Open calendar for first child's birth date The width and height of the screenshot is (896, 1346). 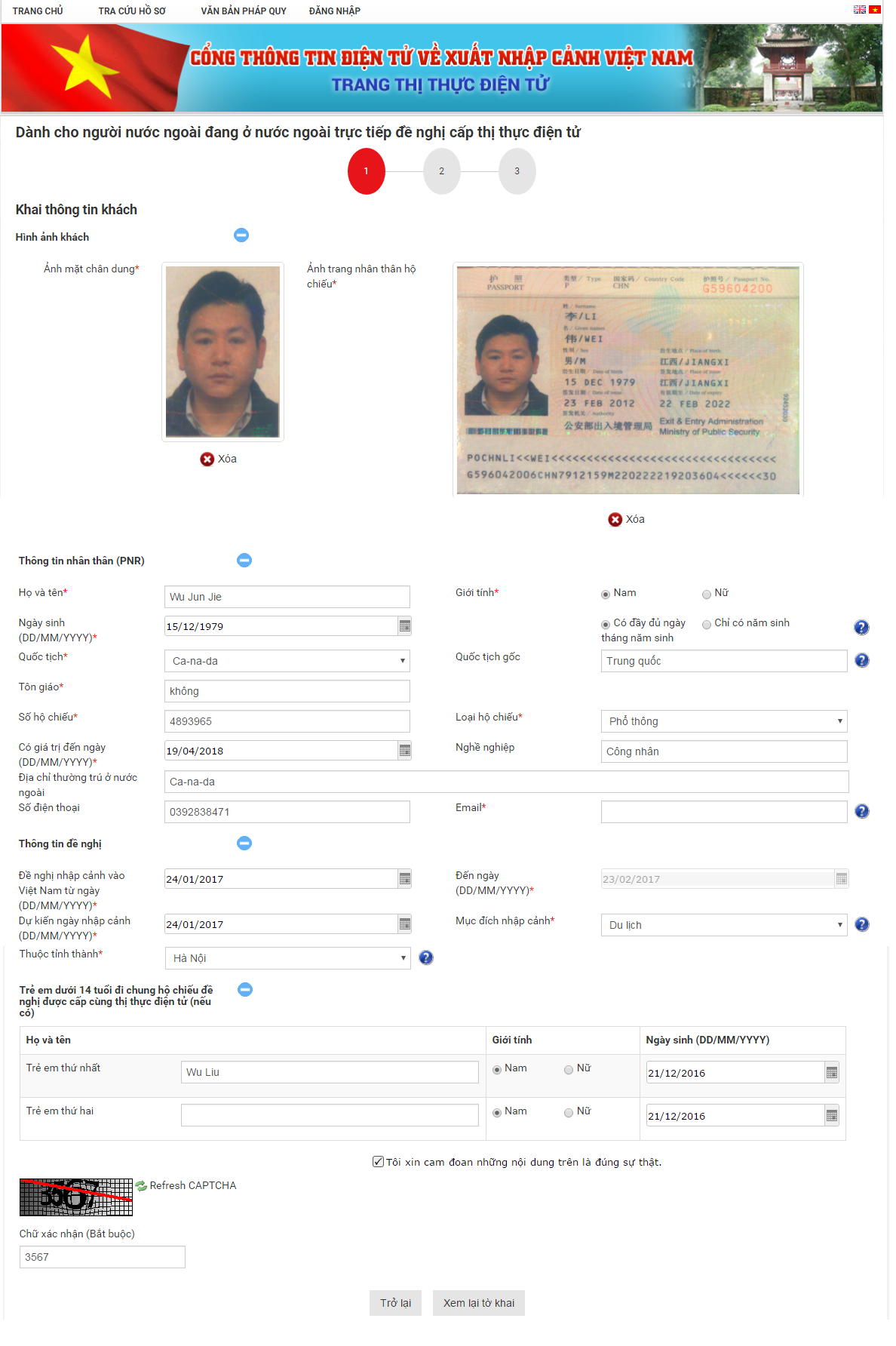(x=832, y=1073)
